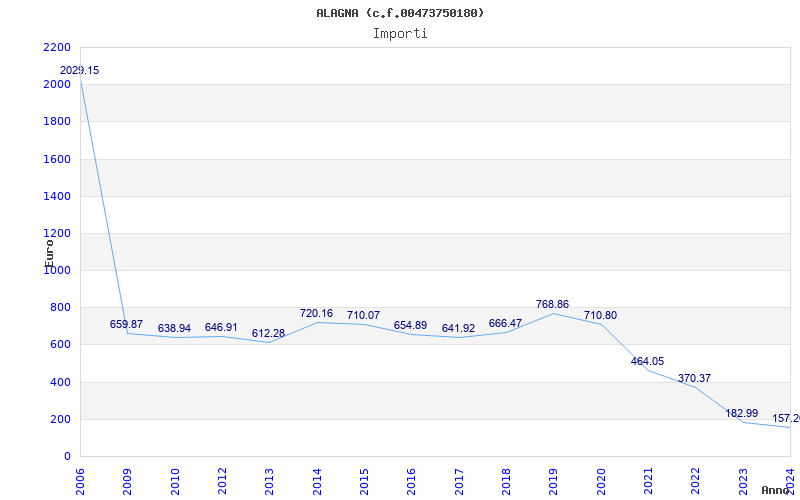The image size is (800, 500).
Task: Click the Anno x-axis title
Action: pyautogui.click(x=776, y=490)
